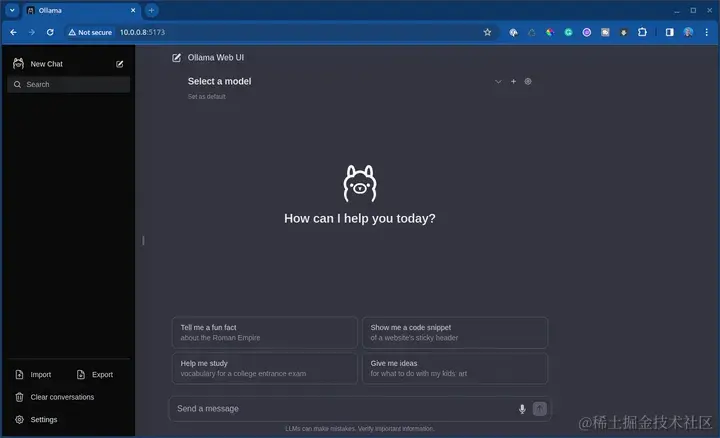Click Clear conversations
This screenshot has width=720, height=438.
[62, 397]
